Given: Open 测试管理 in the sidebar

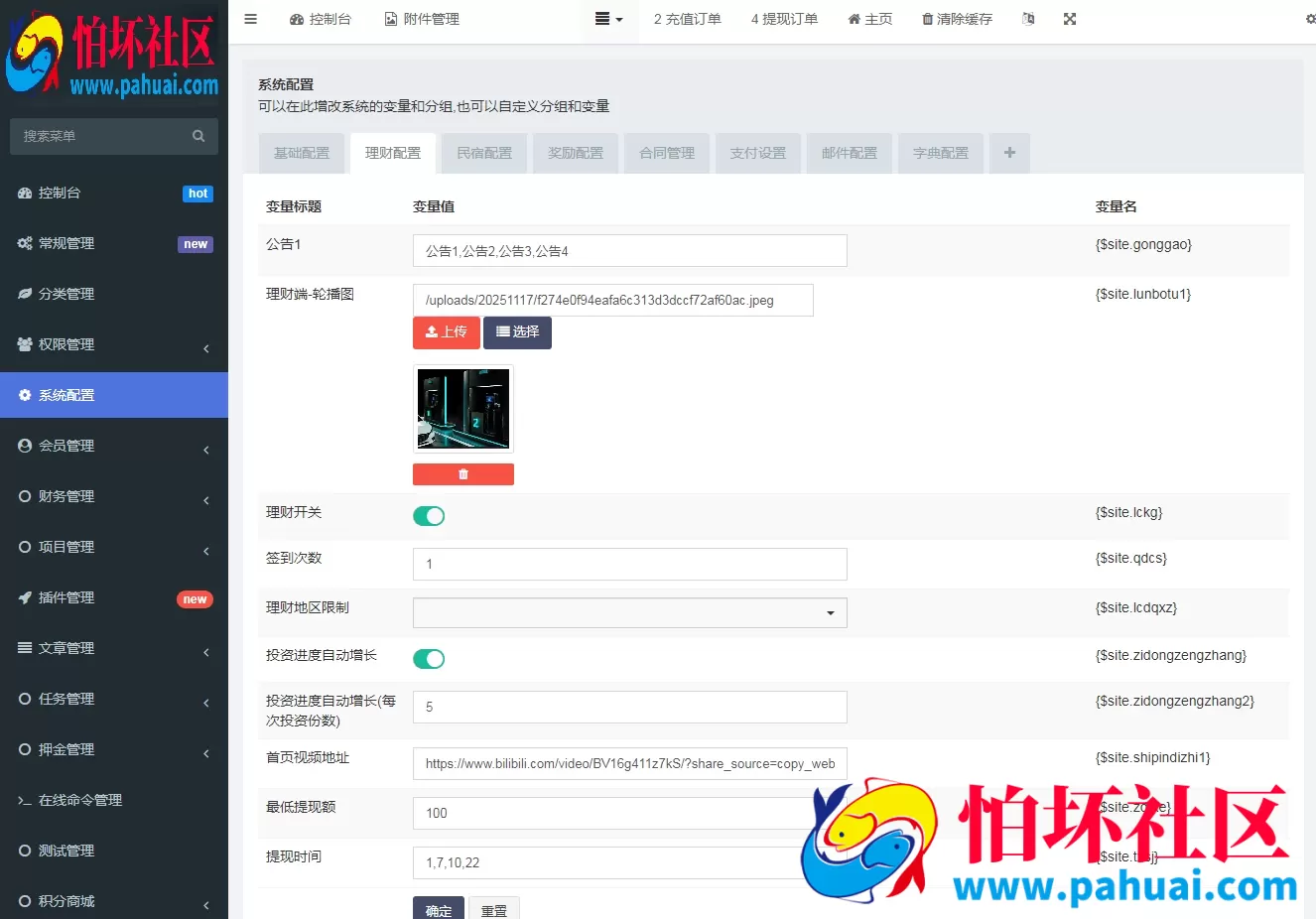Looking at the screenshot, I should (114, 851).
